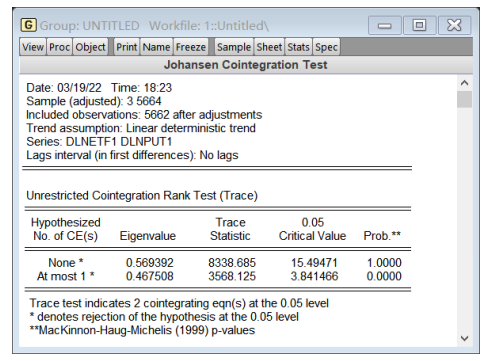Click the Trend assumption line
Image resolution: width=503 pixels, height=361 pixels.
coord(141,128)
